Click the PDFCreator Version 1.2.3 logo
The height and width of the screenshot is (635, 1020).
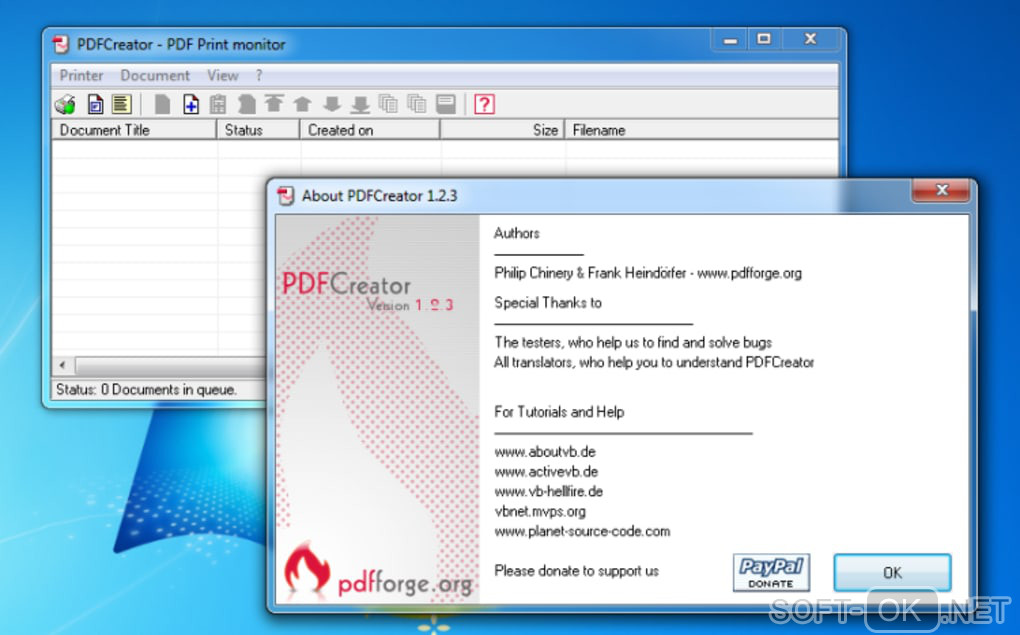(368, 291)
